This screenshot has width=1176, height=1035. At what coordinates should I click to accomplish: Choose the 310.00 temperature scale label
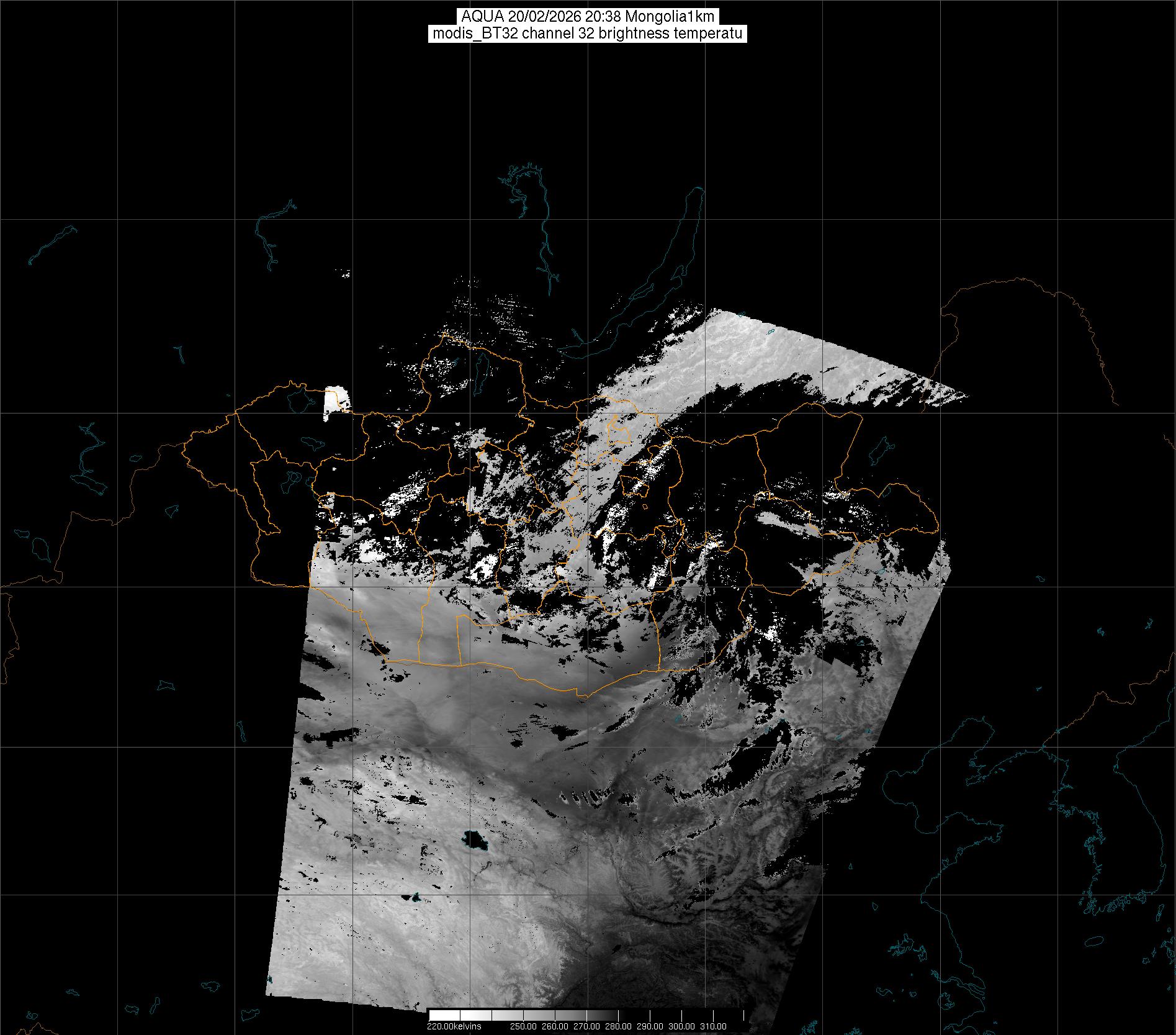pyautogui.click(x=713, y=1026)
